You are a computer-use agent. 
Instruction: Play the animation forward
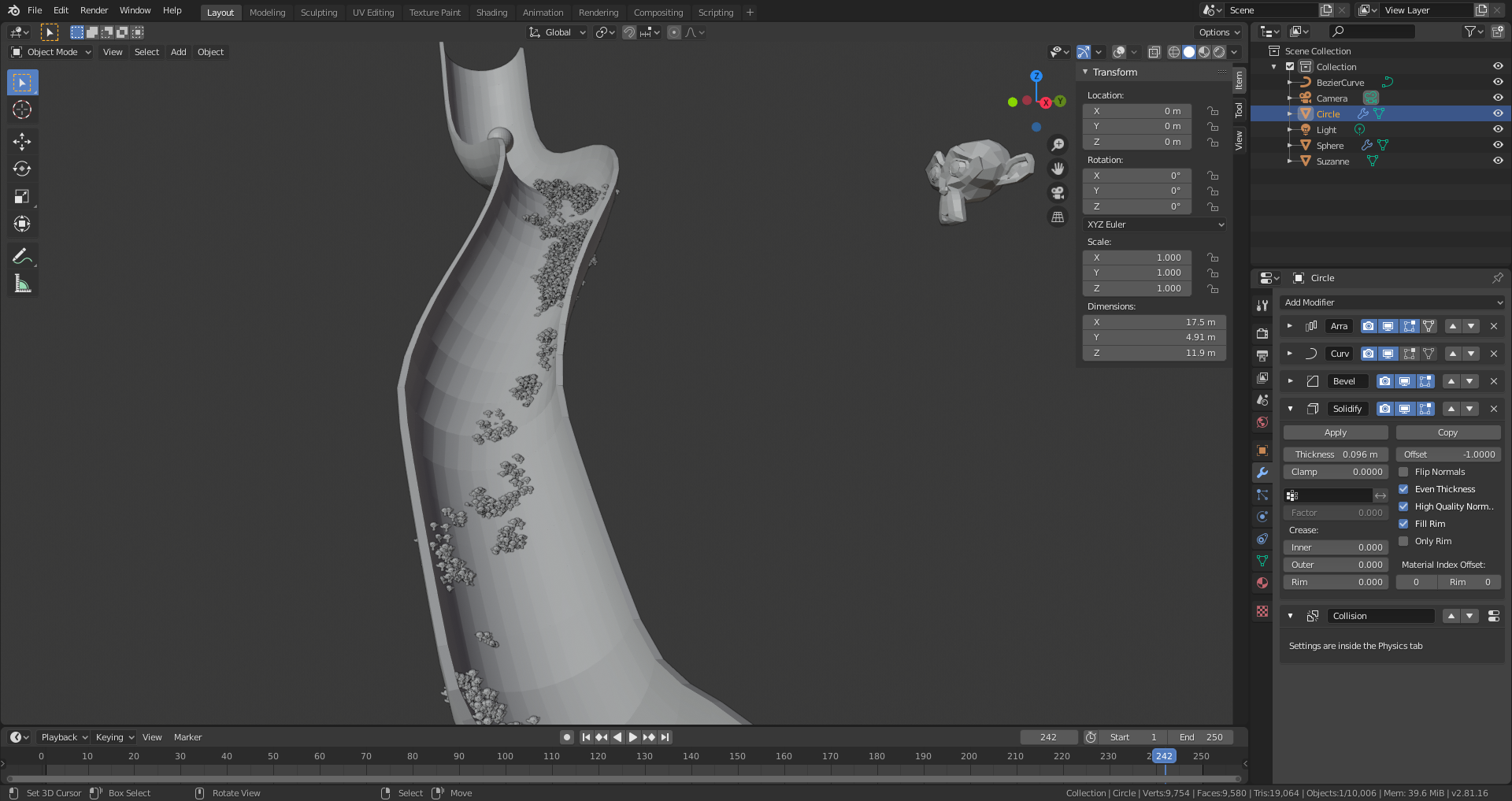[633, 737]
